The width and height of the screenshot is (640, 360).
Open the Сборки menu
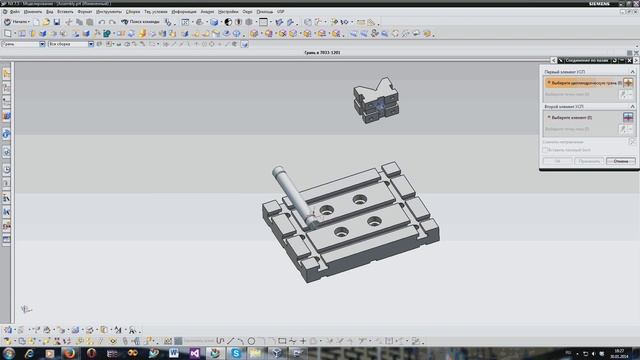point(133,12)
